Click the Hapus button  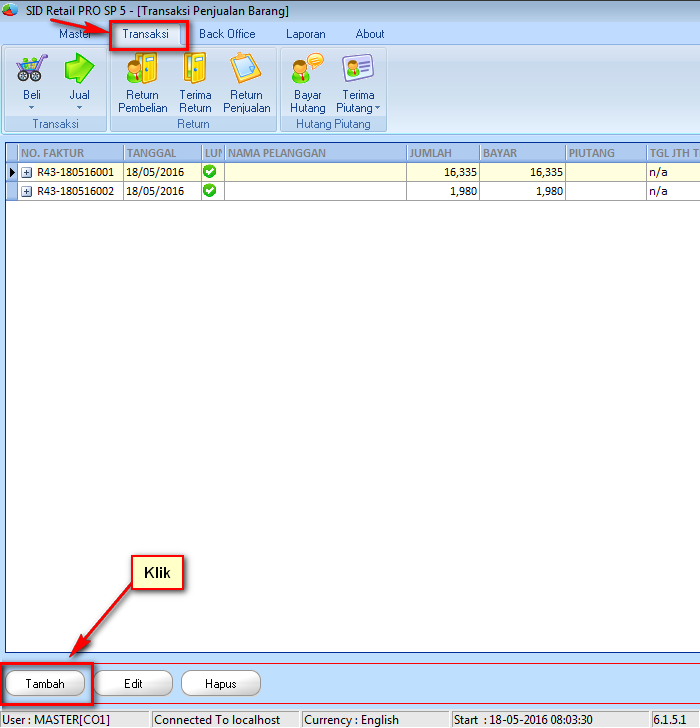(221, 683)
